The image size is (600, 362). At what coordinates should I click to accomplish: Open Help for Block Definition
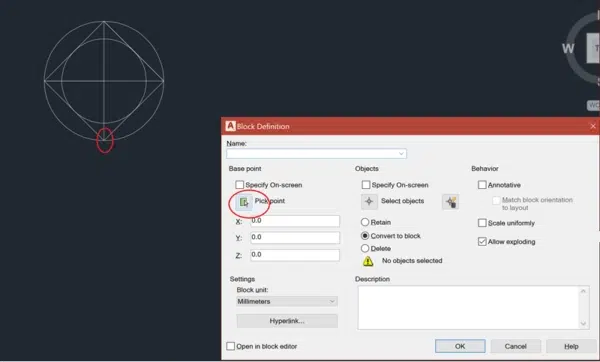(571, 346)
